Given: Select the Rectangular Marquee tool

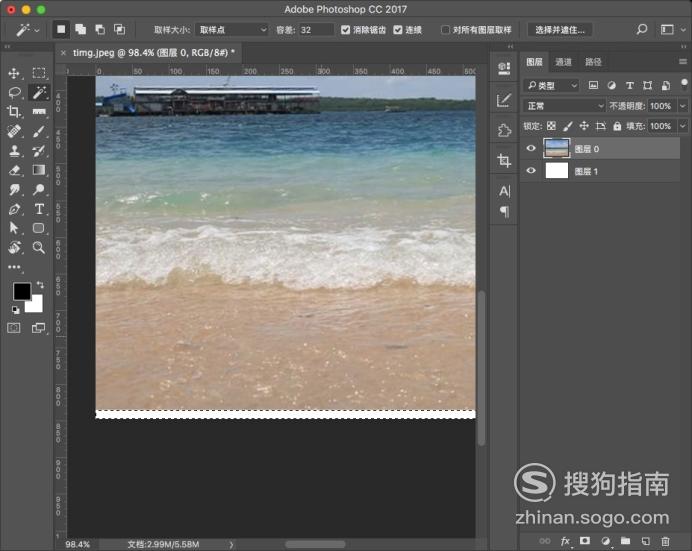Looking at the screenshot, I should pyautogui.click(x=39, y=73).
